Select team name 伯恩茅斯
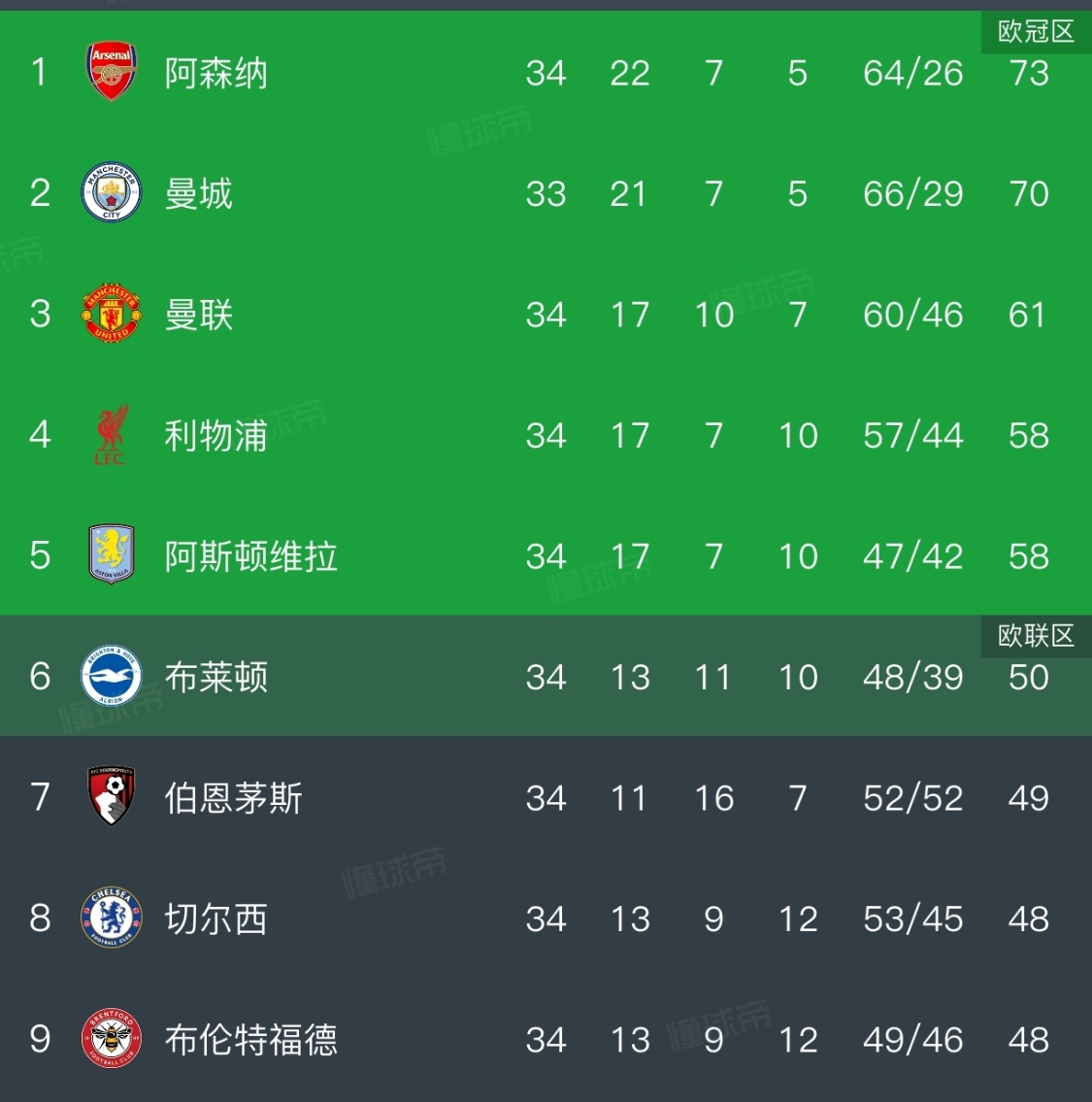 coord(233,798)
